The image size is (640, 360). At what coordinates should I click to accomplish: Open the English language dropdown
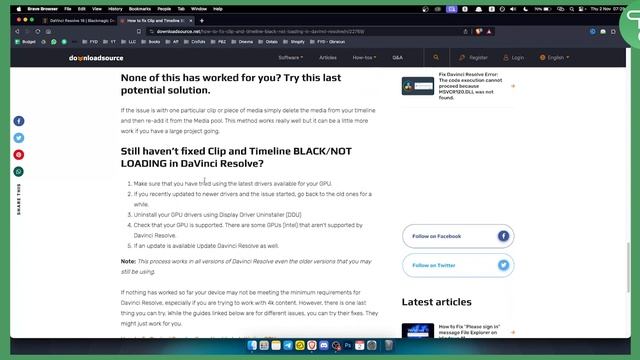(554, 58)
